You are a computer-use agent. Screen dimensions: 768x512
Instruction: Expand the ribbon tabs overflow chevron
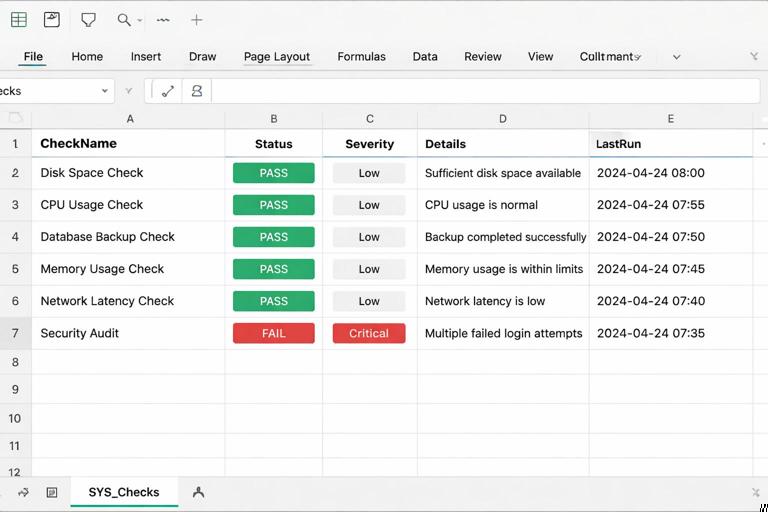click(676, 57)
